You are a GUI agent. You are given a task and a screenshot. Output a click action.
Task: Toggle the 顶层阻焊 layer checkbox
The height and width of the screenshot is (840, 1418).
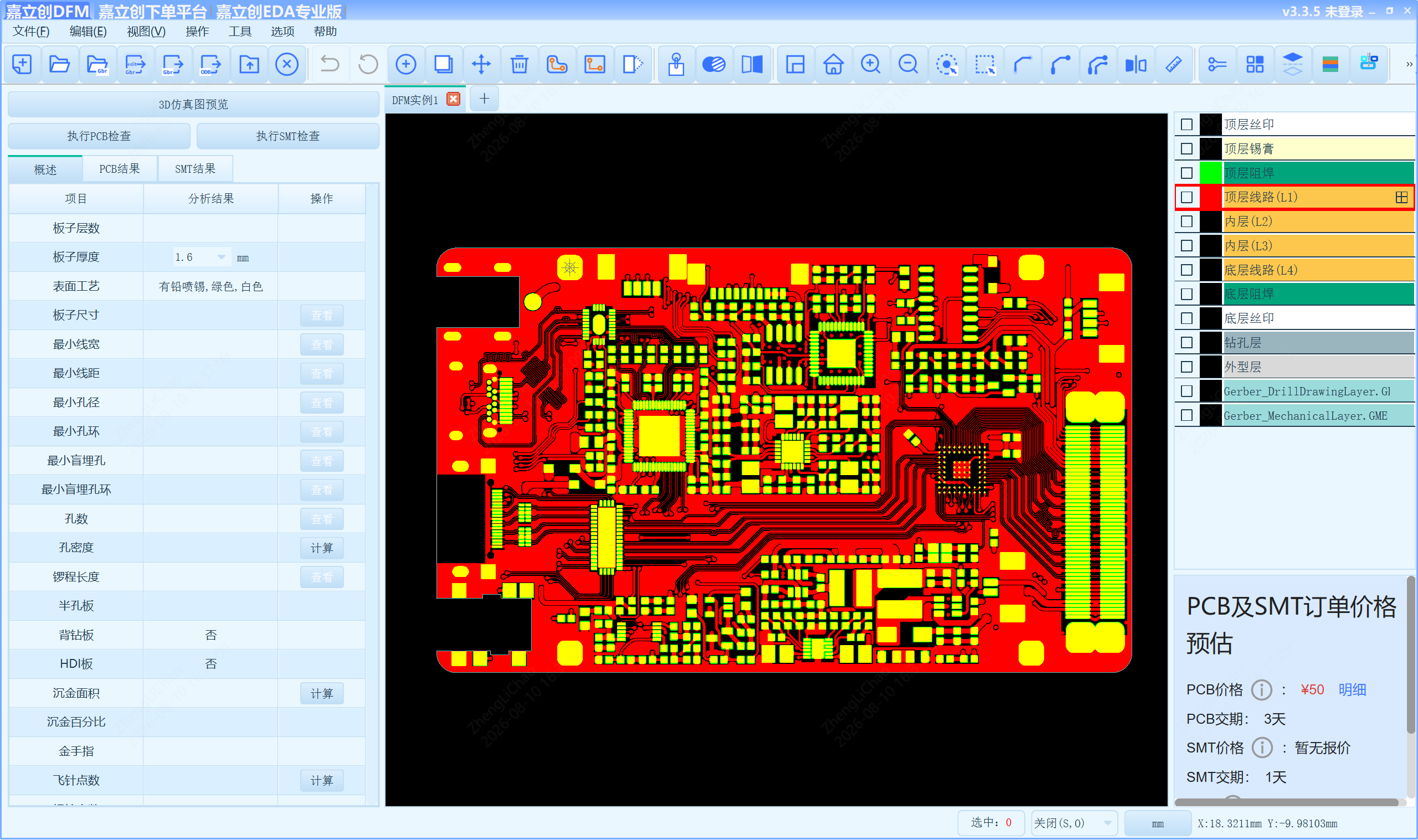click(1187, 173)
